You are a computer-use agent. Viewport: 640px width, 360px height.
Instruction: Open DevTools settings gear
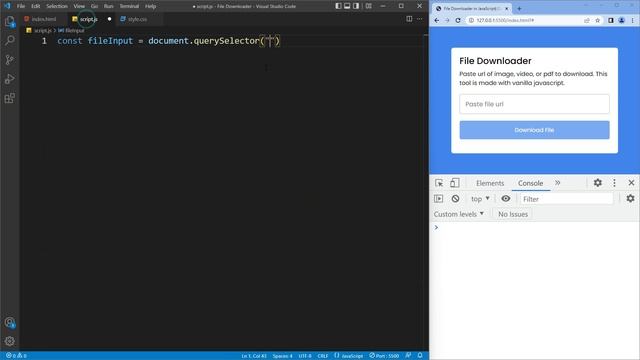tap(598, 183)
